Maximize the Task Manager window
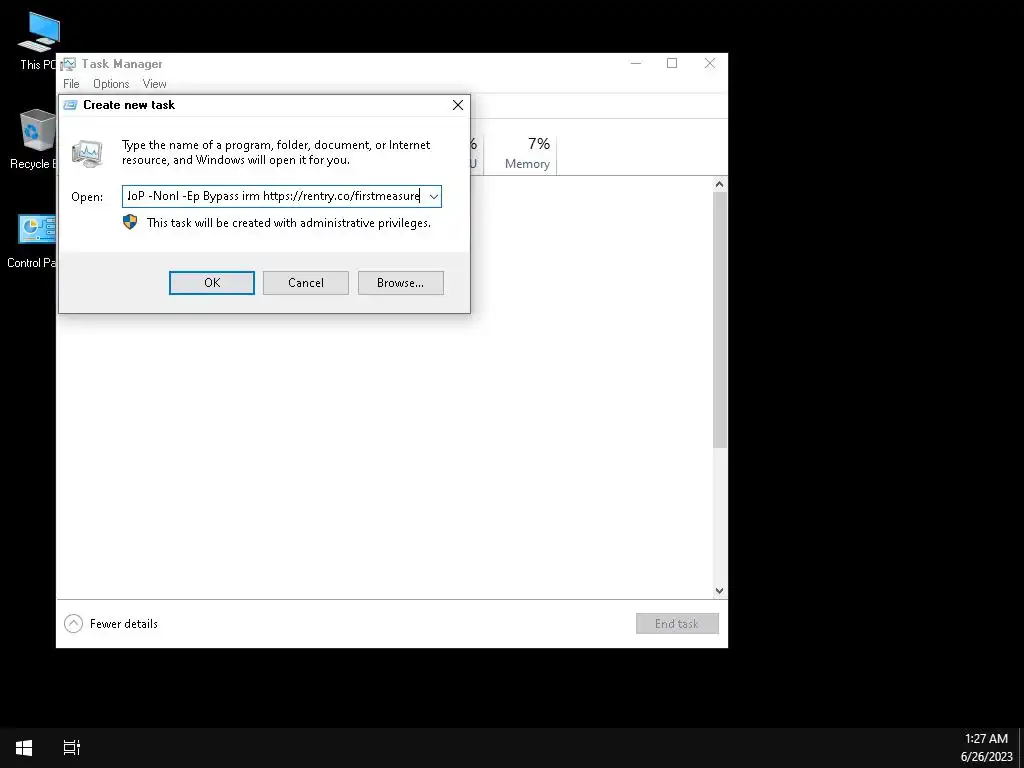The width and height of the screenshot is (1024, 768). click(672, 63)
